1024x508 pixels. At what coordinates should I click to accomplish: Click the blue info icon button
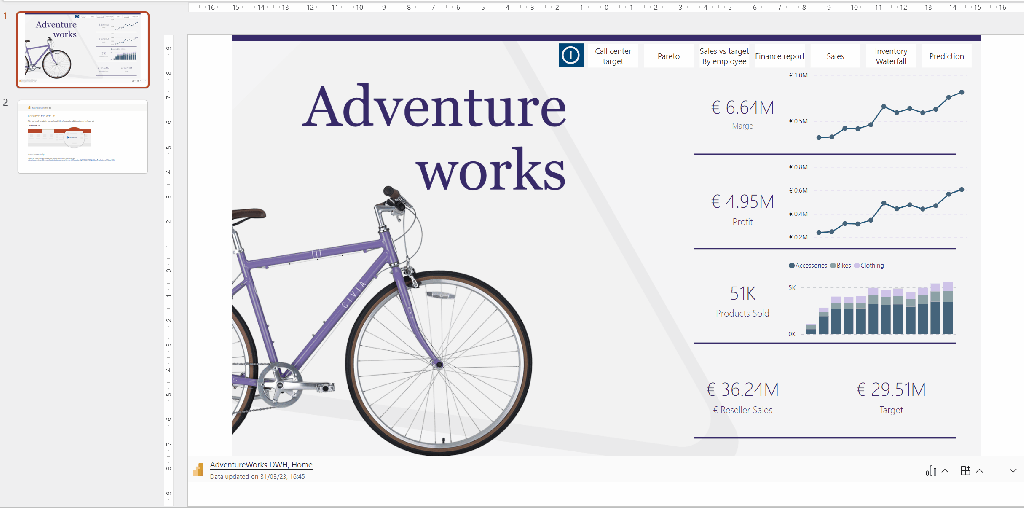click(571, 56)
